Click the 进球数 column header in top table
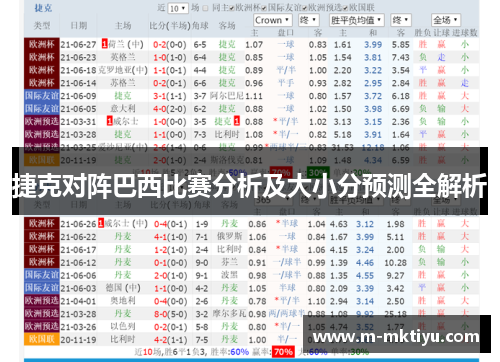Image resolution: width=500 pixels, height=362 pixels. pos(465,33)
